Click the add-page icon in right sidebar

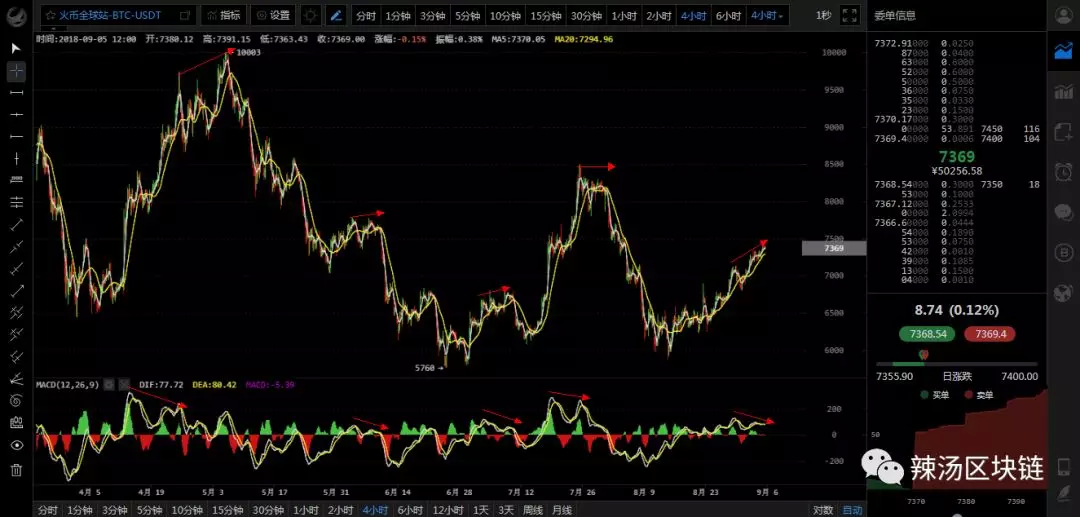point(1063,130)
